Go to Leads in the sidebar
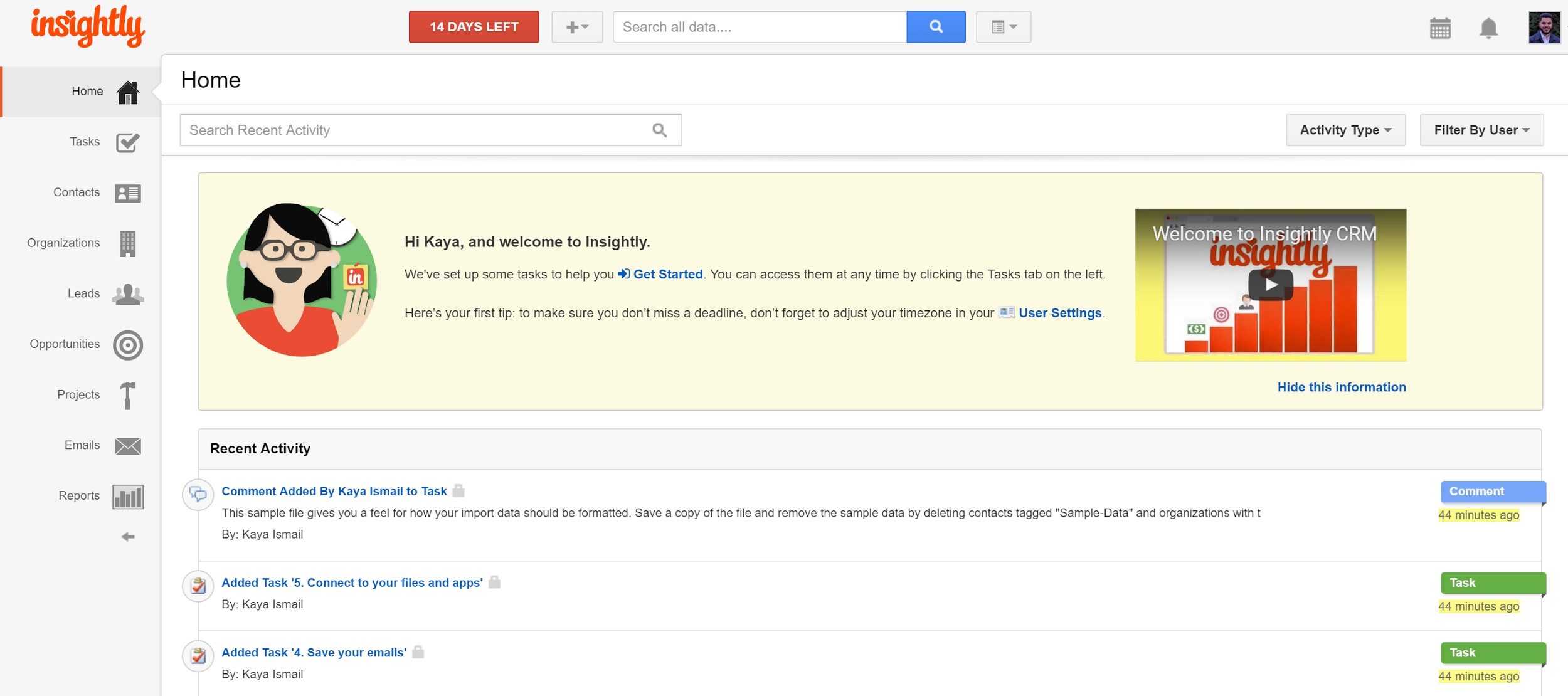Viewport: 1568px width, 696px height. click(x=84, y=293)
